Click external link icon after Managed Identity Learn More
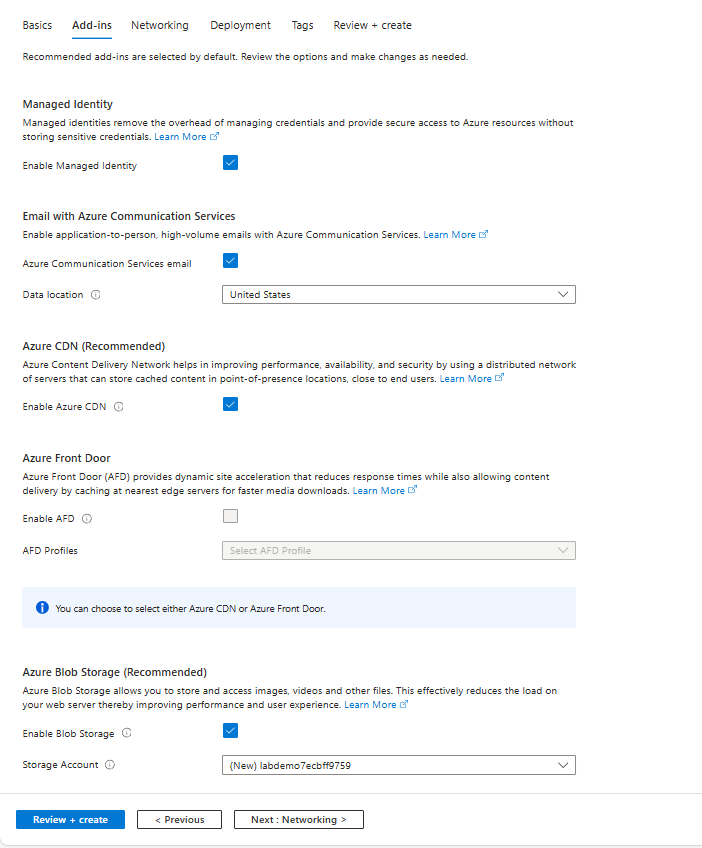This screenshot has height=848, width=702. [214, 136]
